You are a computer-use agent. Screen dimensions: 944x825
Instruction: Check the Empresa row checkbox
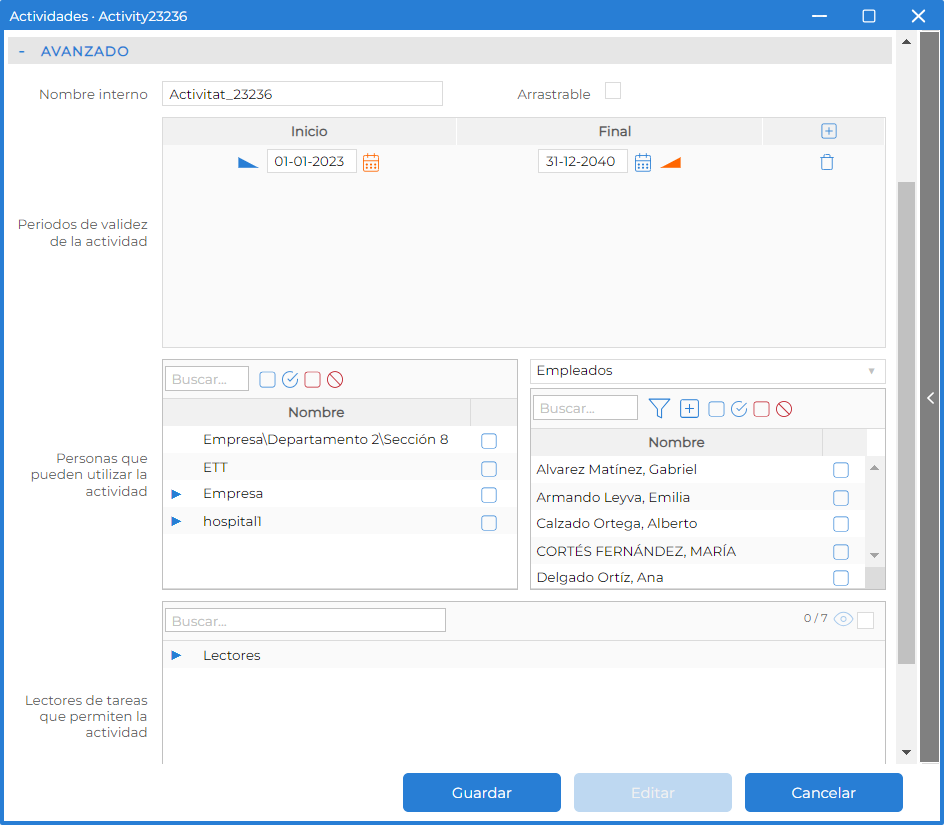pyautogui.click(x=489, y=495)
